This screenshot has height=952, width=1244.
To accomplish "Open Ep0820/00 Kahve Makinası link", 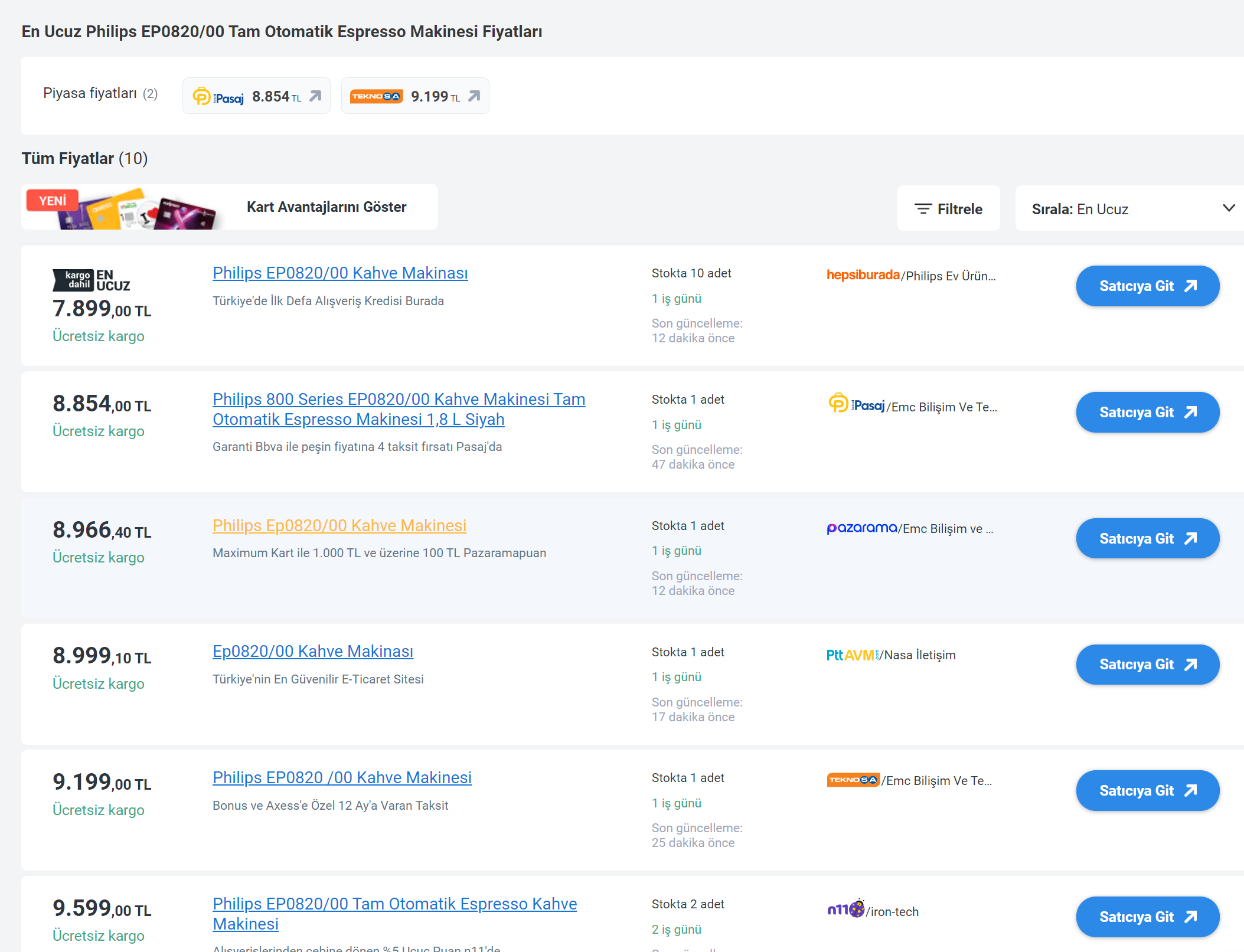I will pos(313,652).
